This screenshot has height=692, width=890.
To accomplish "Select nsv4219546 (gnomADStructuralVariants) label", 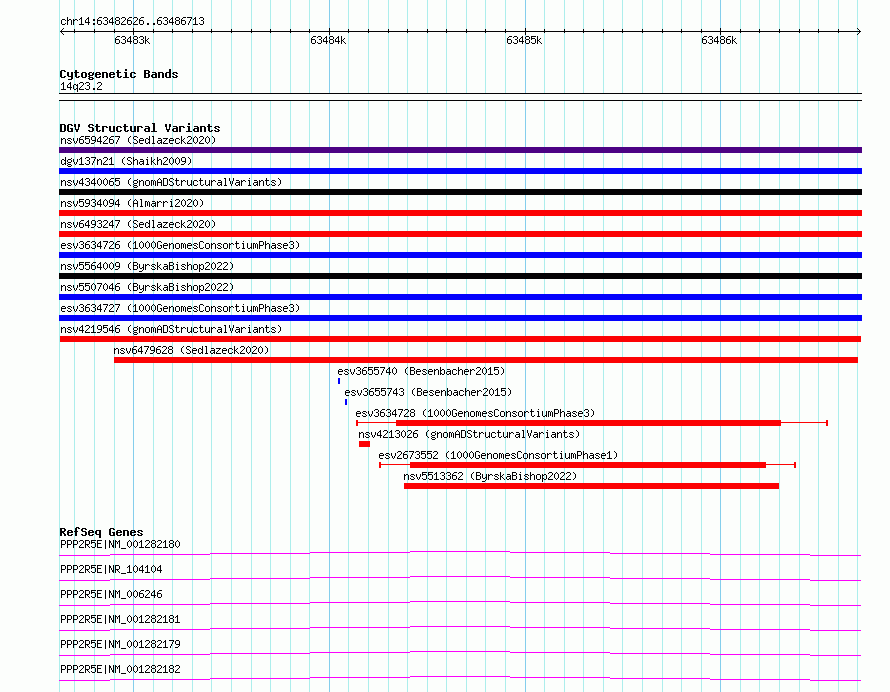I will [171, 329].
